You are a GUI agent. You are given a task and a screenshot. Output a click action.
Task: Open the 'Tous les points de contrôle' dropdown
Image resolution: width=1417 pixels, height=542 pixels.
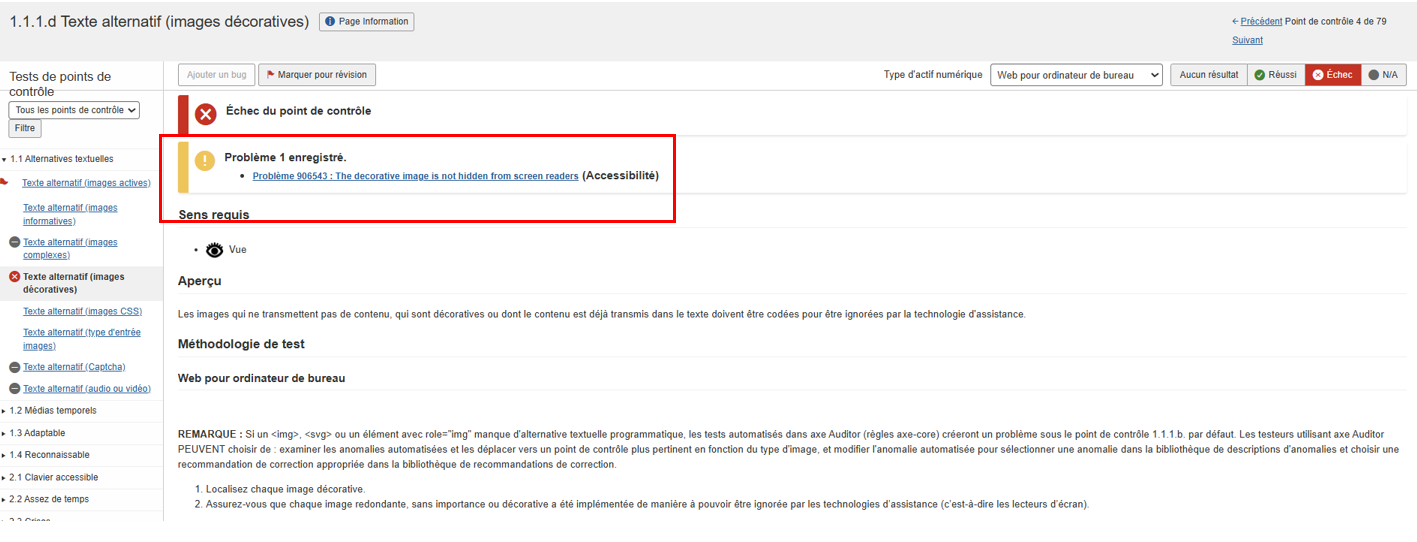coord(74,110)
